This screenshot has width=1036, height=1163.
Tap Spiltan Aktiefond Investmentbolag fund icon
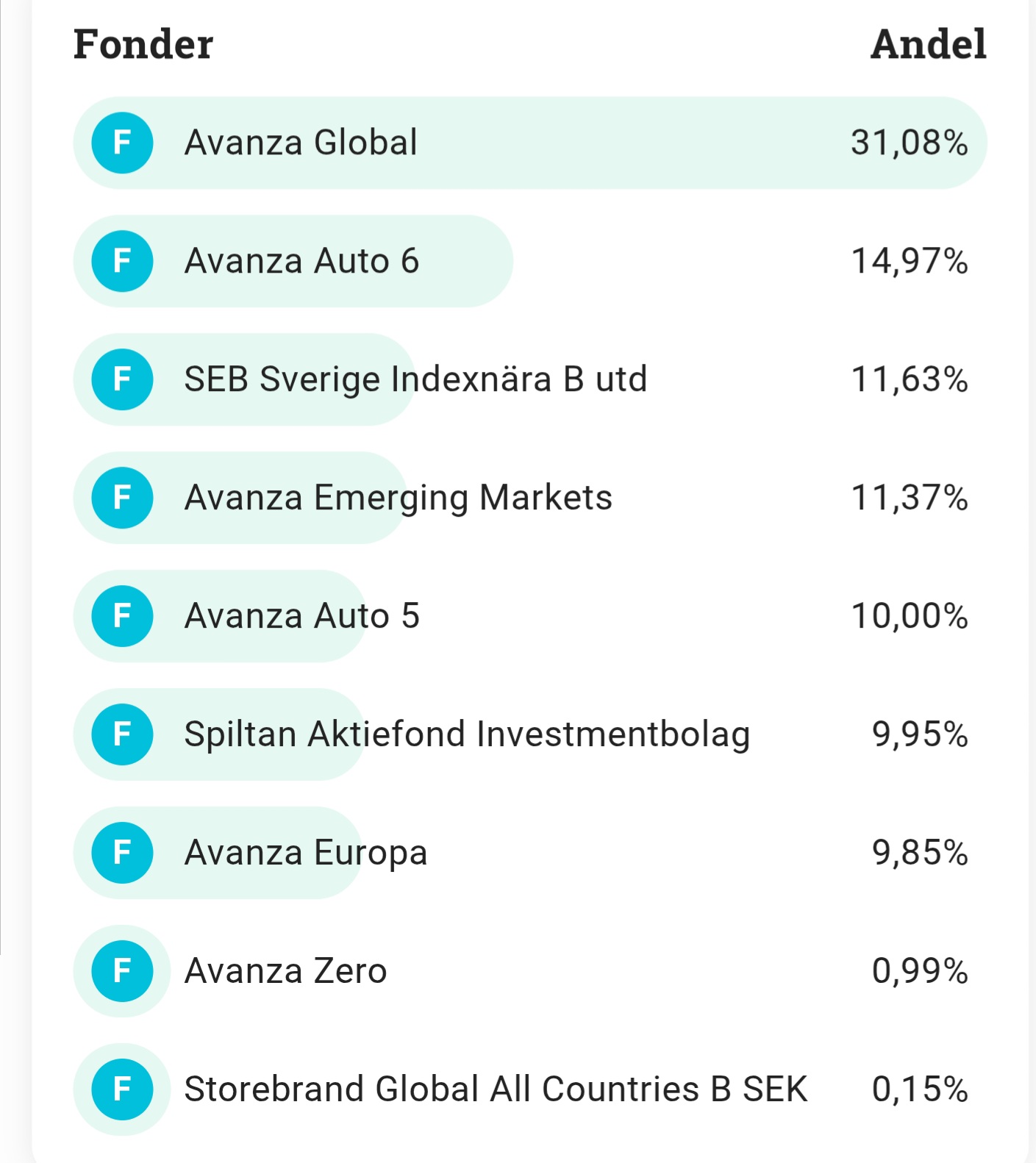point(122,734)
